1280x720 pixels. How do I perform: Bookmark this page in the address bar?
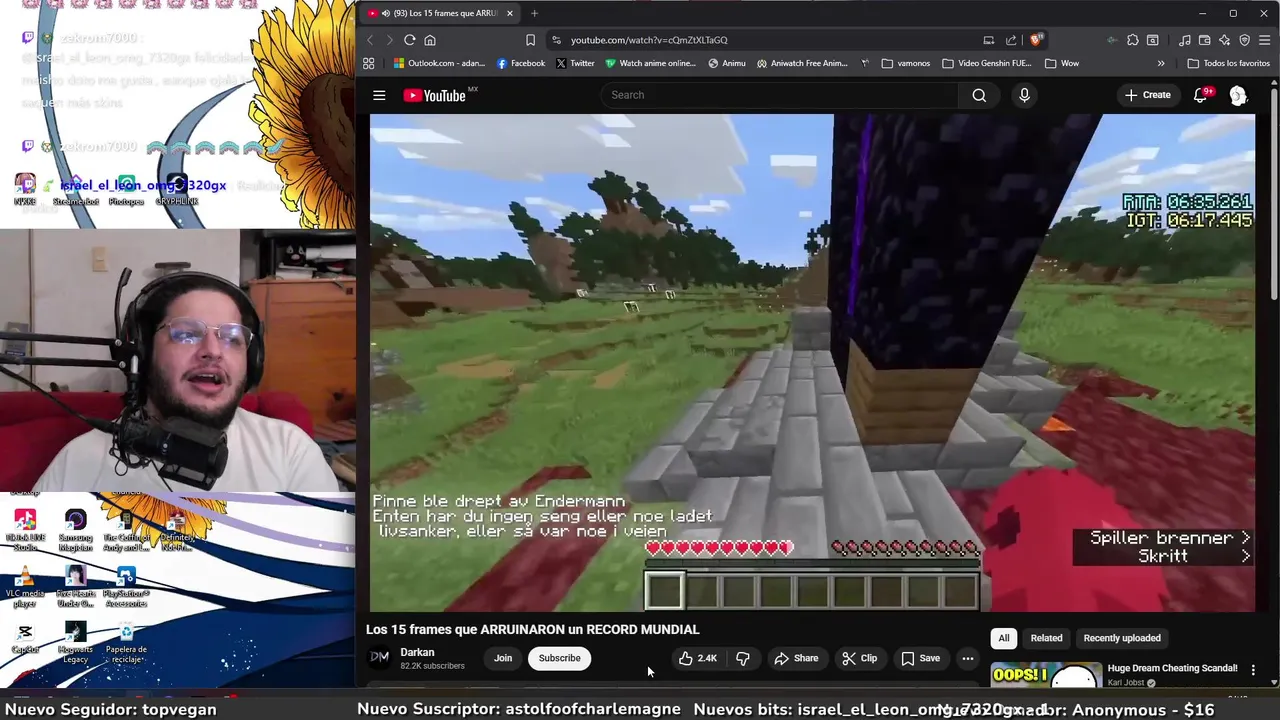pos(530,40)
